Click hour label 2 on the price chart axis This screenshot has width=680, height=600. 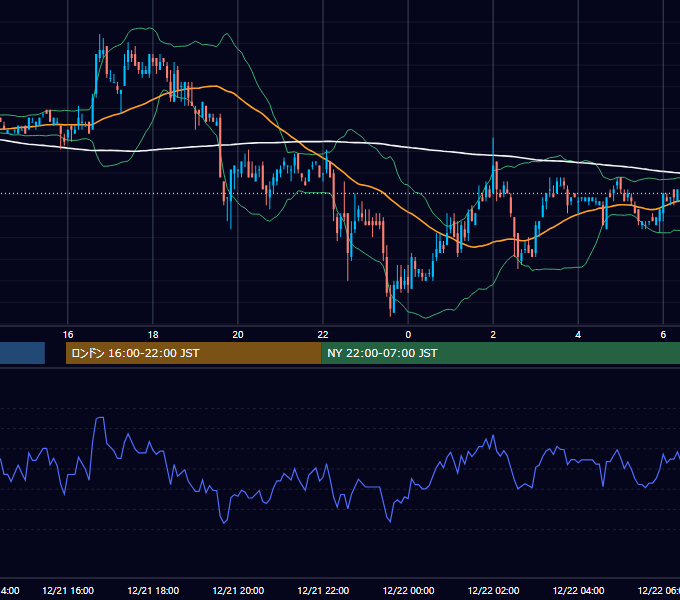[x=493, y=335]
